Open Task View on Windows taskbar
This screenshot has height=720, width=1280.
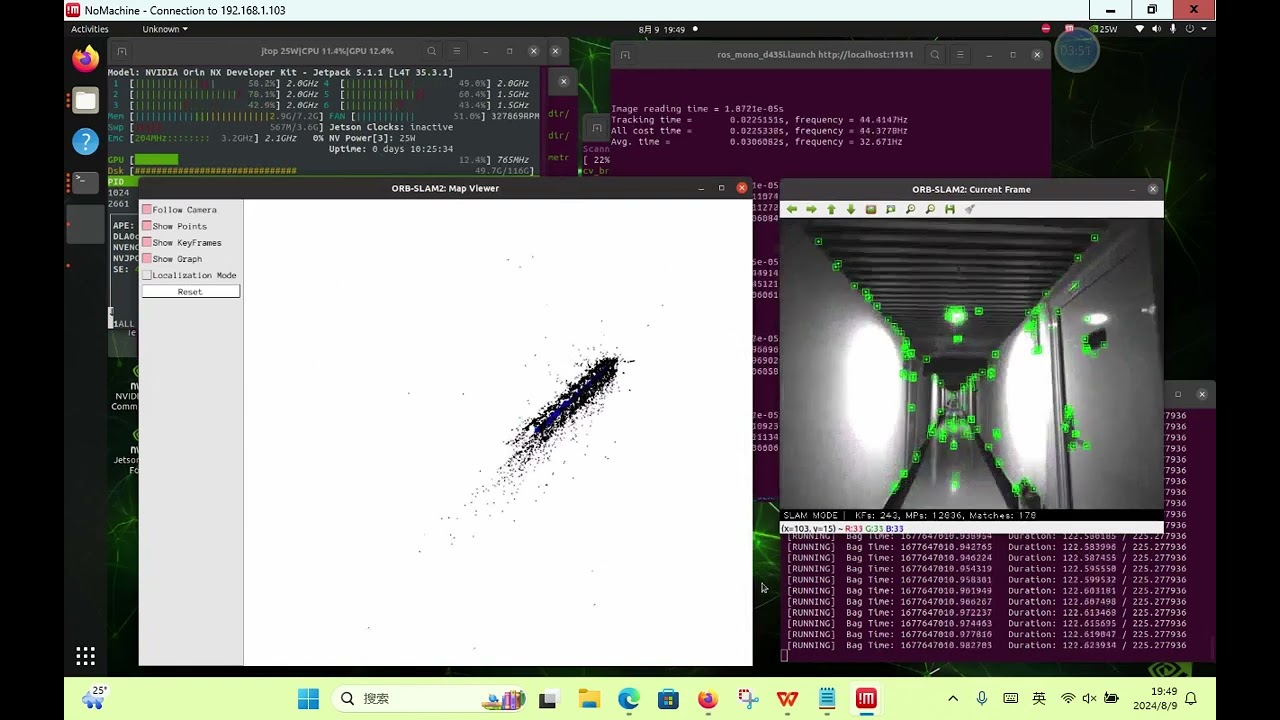(548, 699)
